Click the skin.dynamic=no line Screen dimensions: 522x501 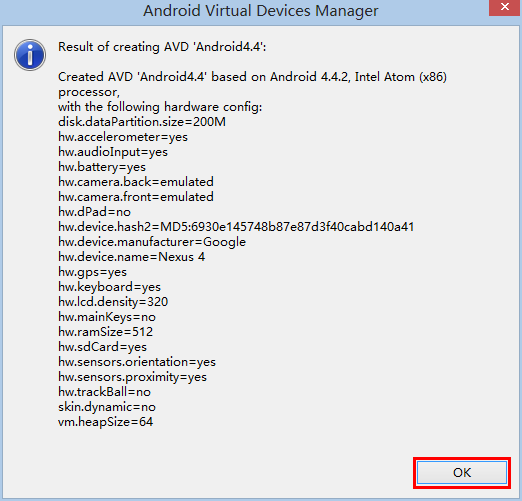tap(107, 407)
